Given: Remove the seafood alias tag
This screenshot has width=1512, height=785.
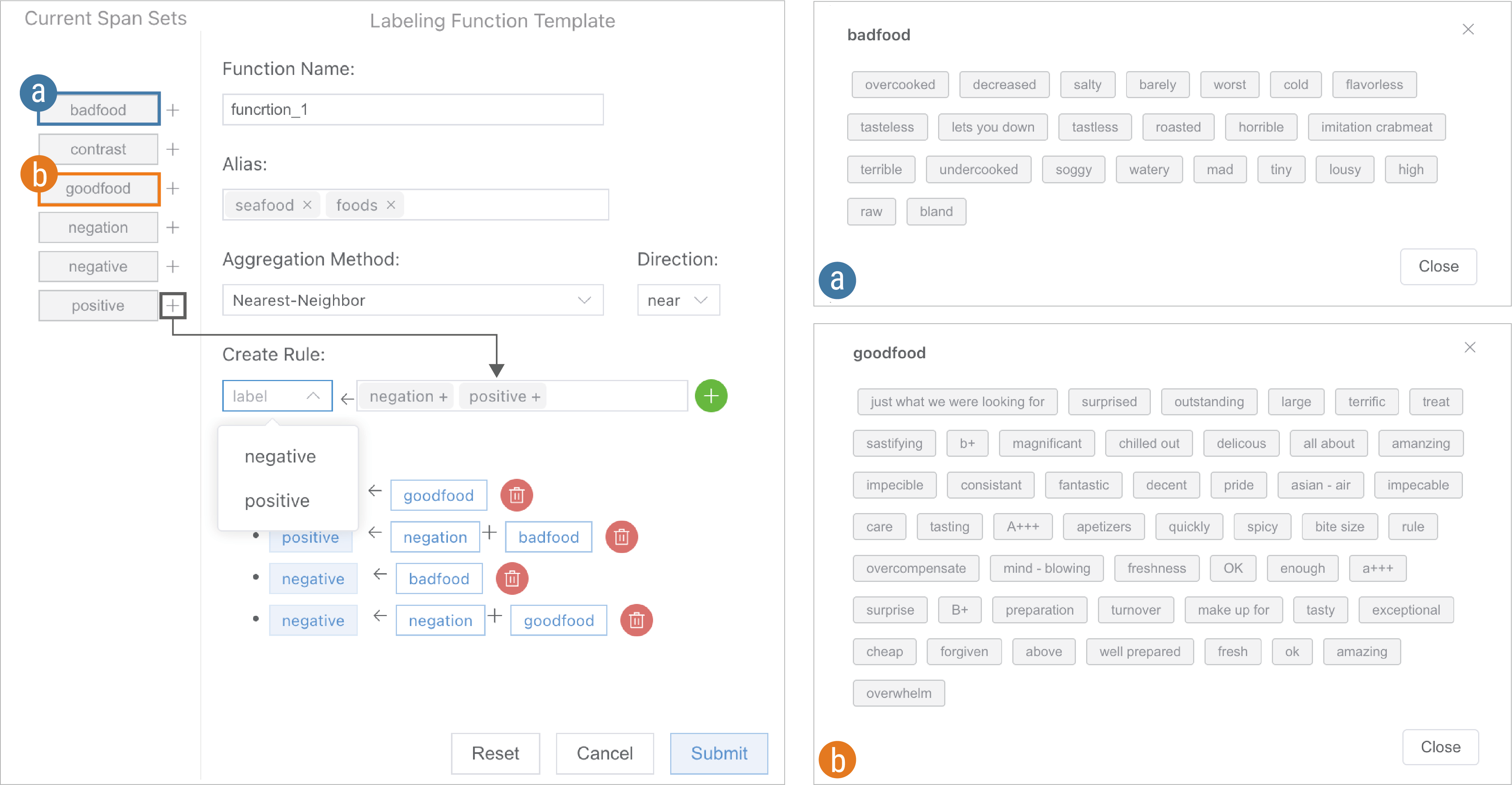Looking at the screenshot, I should click(x=307, y=205).
